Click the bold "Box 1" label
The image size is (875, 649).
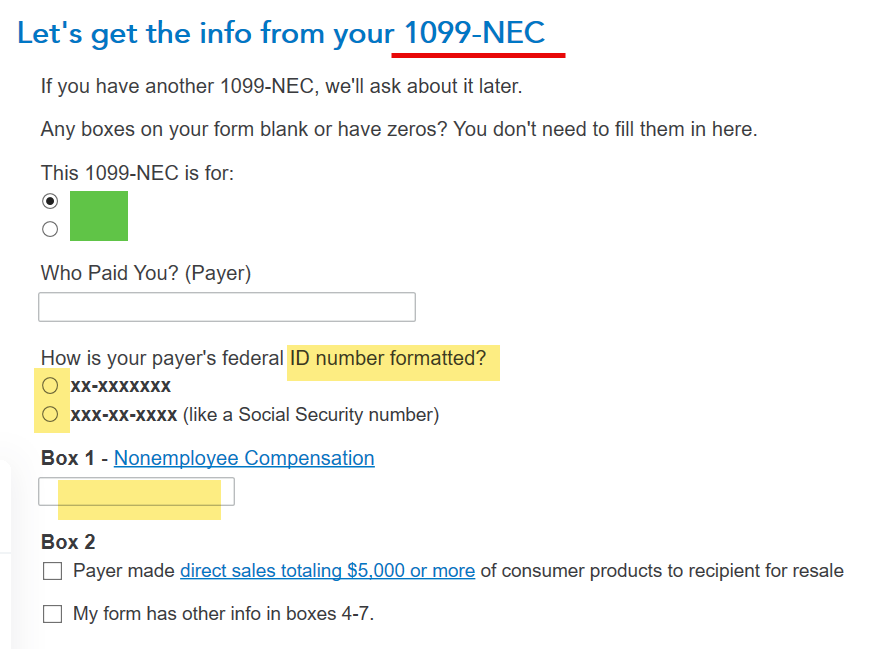click(68, 458)
